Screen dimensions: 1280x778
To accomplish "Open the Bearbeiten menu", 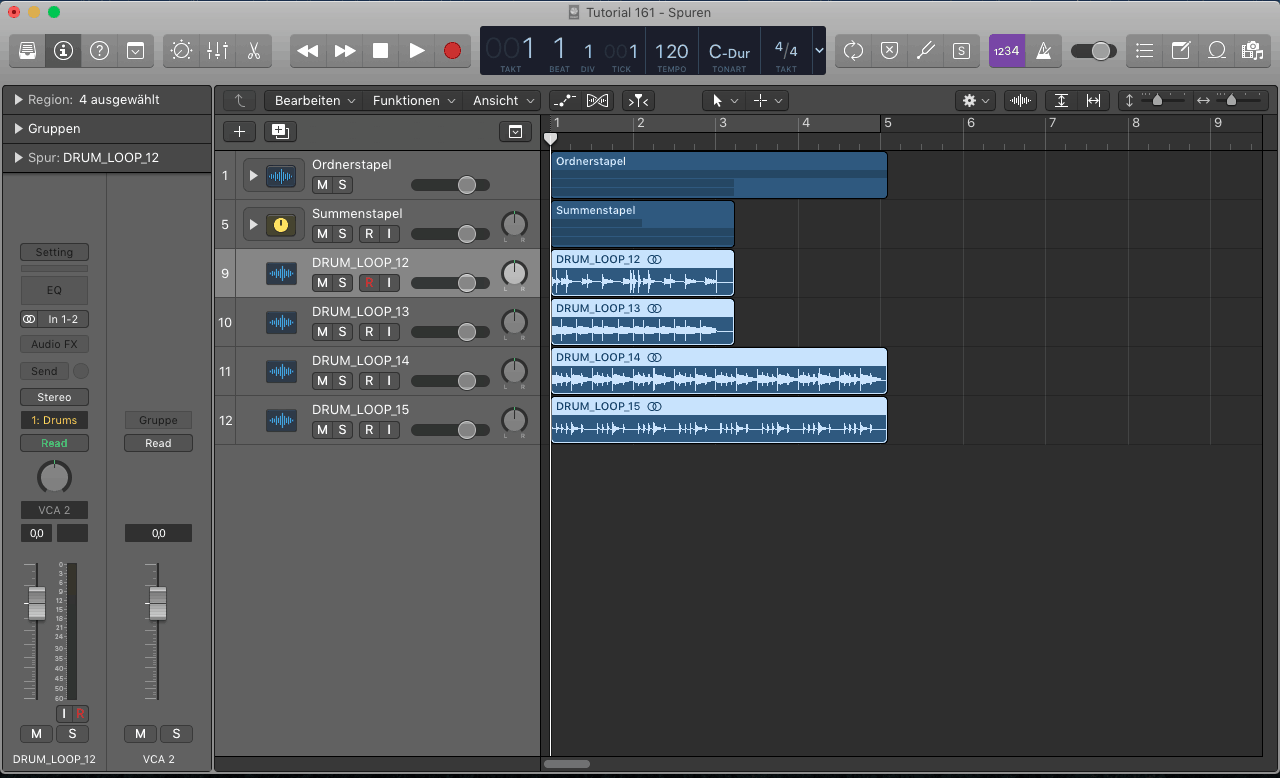I will [x=316, y=101].
